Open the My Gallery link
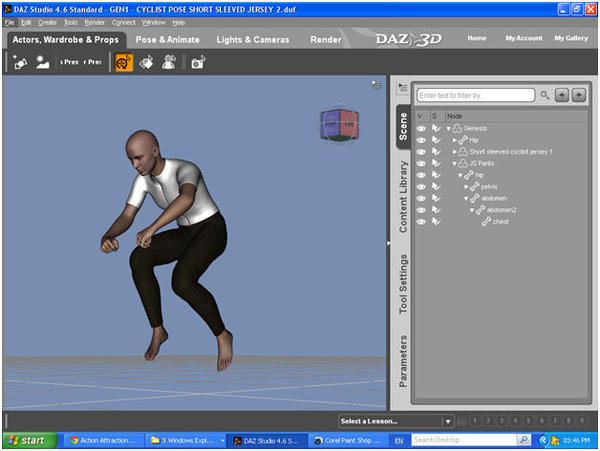 pyautogui.click(x=571, y=38)
